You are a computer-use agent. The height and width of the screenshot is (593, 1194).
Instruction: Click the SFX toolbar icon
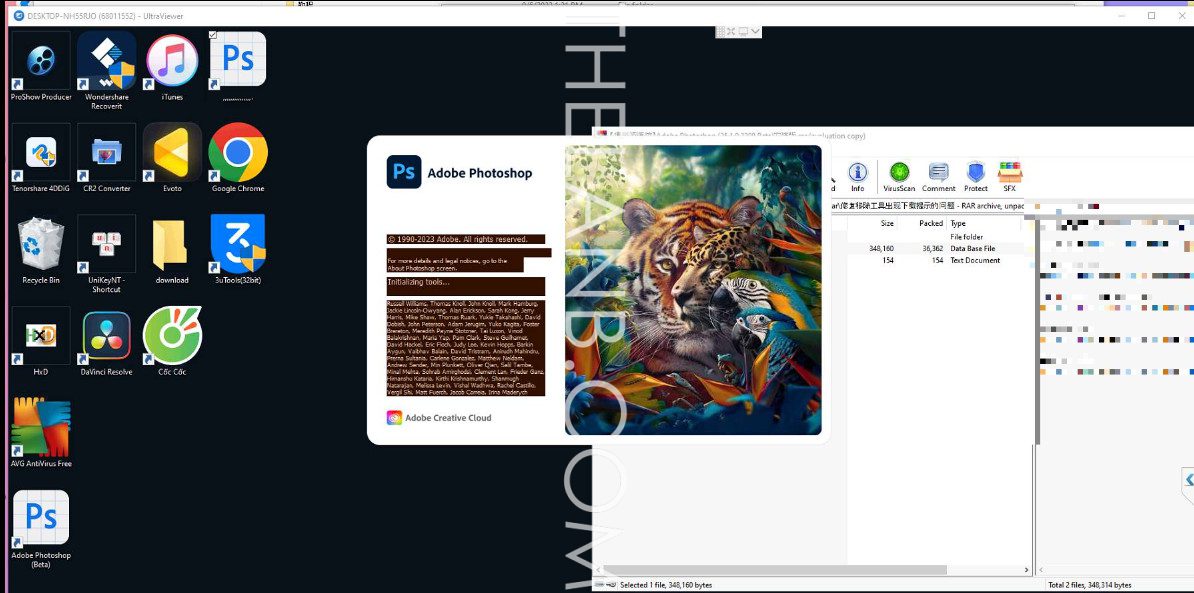point(1009,175)
